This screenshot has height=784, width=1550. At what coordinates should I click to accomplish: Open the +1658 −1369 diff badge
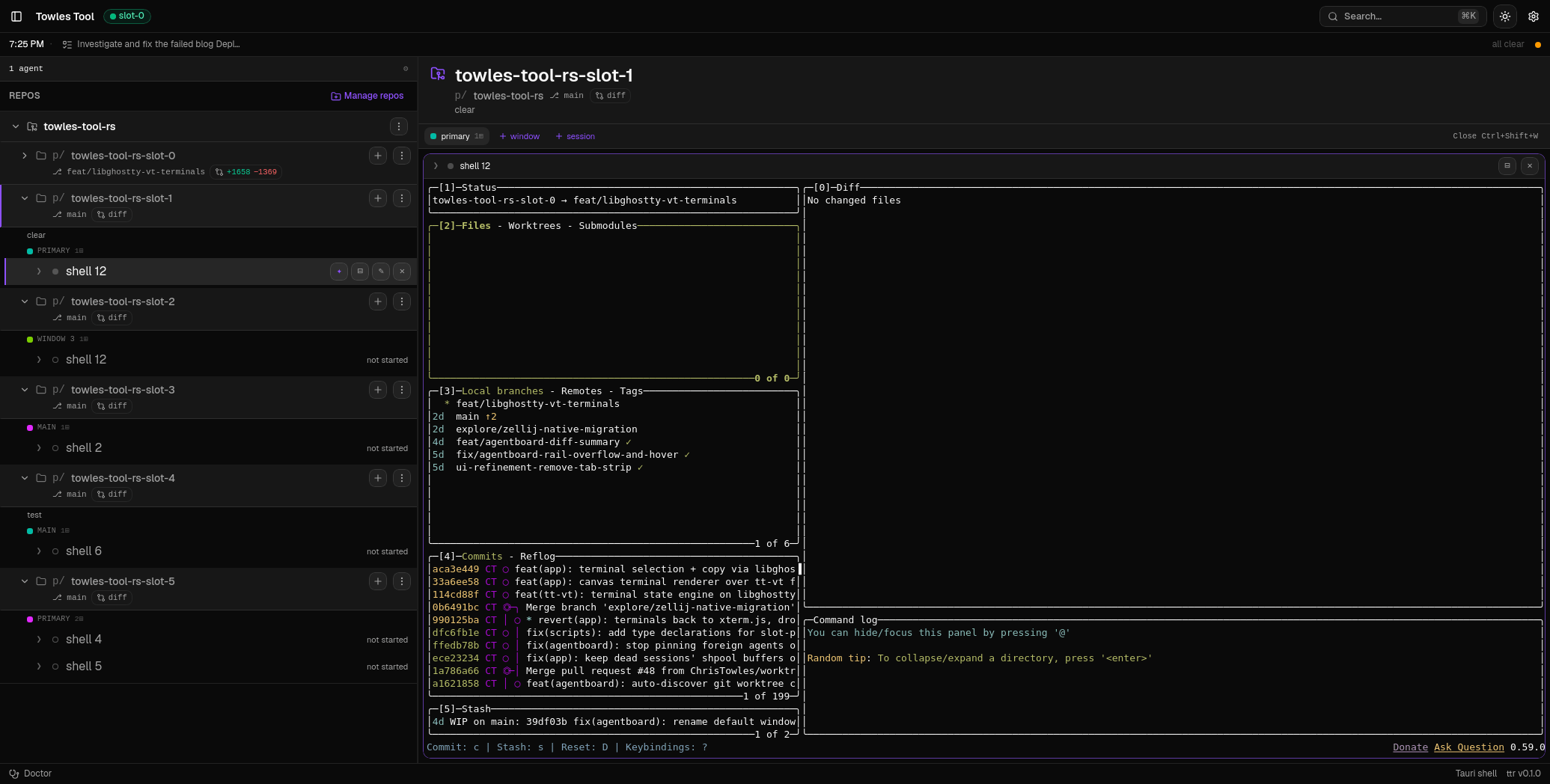point(246,172)
